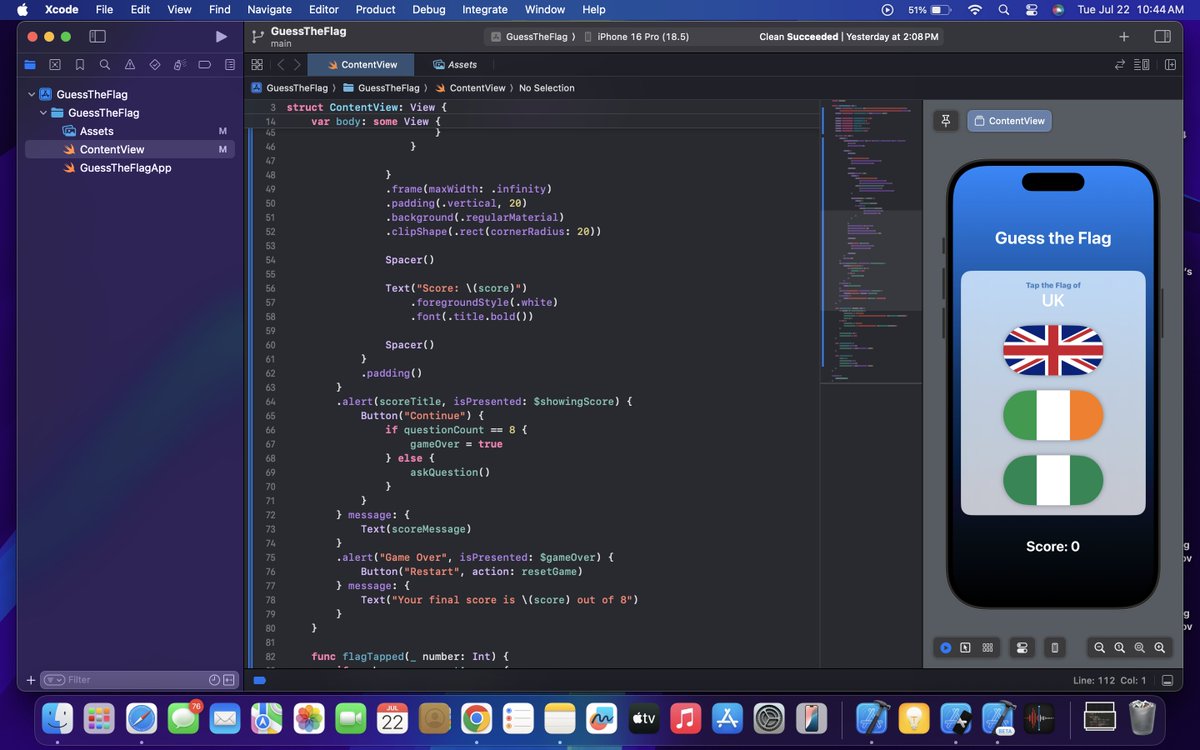Open the Editor menu
Screen dimensions: 1200x750
[324, 9]
